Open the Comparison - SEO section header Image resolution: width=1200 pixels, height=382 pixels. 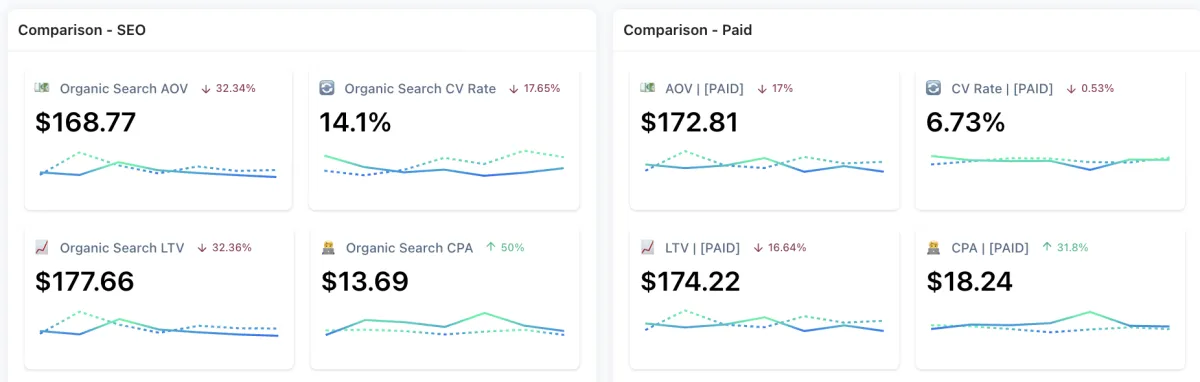(82, 30)
